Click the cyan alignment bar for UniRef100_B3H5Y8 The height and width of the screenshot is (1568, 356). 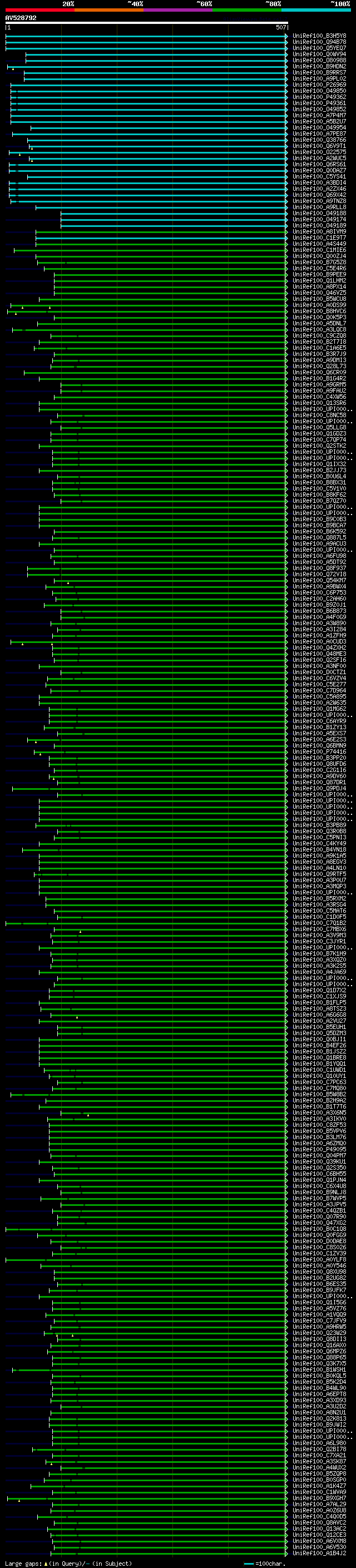146,36
